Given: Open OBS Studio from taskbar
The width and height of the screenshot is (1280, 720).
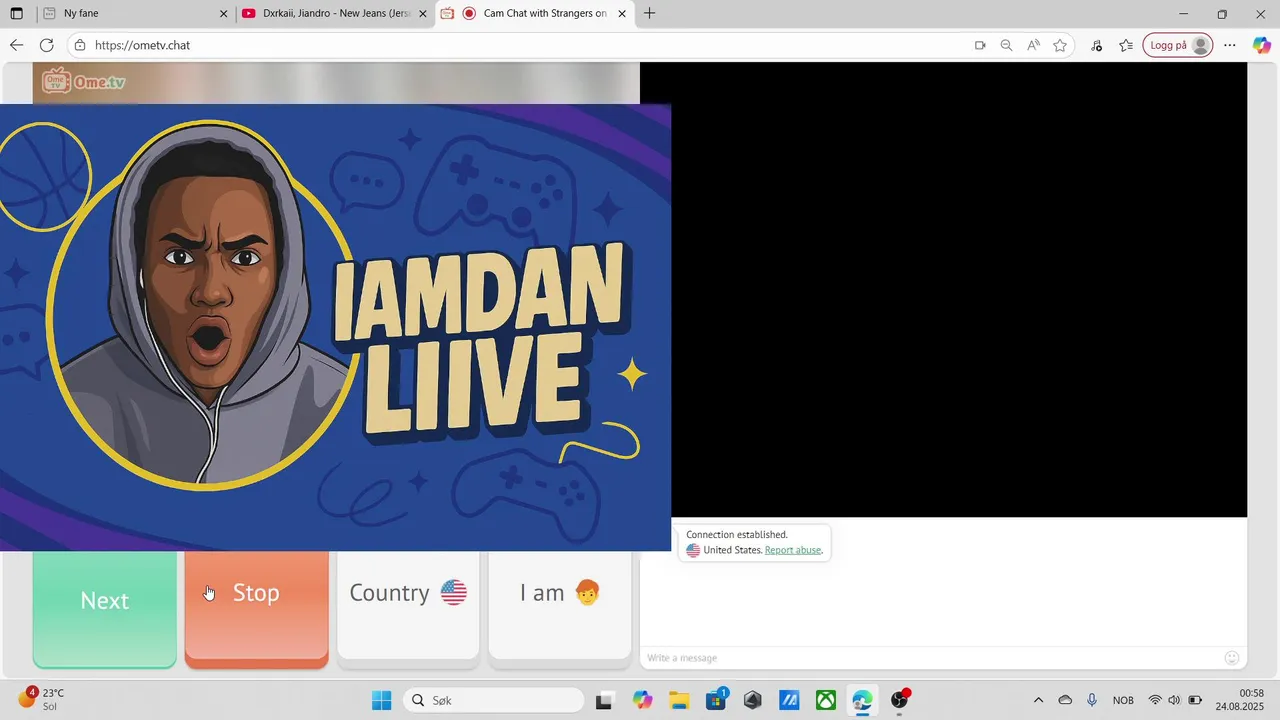Looking at the screenshot, I should point(900,700).
